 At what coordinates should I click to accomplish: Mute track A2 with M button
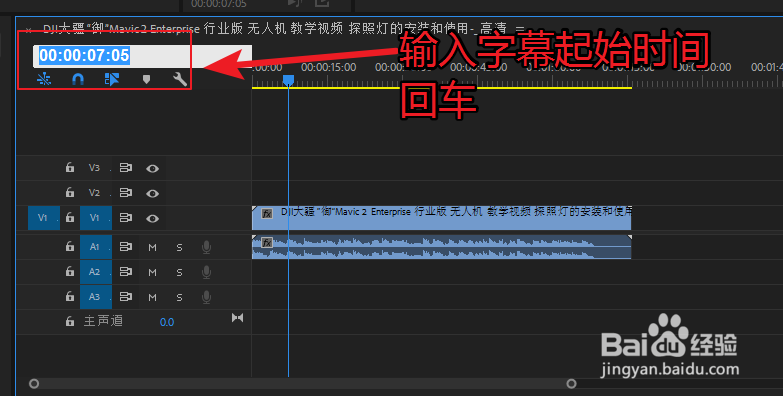pyautogui.click(x=152, y=273)
